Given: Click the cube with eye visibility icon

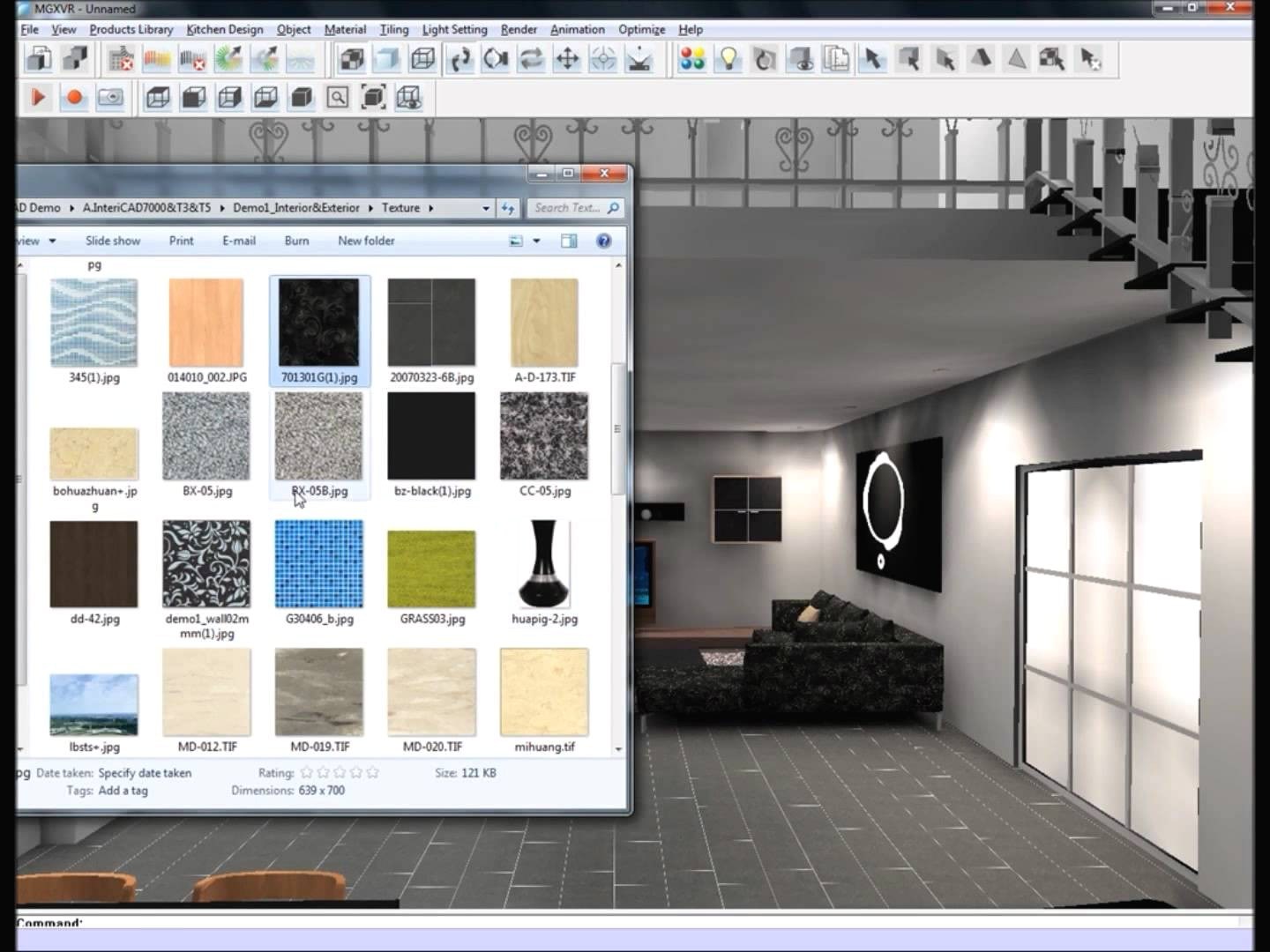Looking at the screenshot, I should tap(800, 59).
